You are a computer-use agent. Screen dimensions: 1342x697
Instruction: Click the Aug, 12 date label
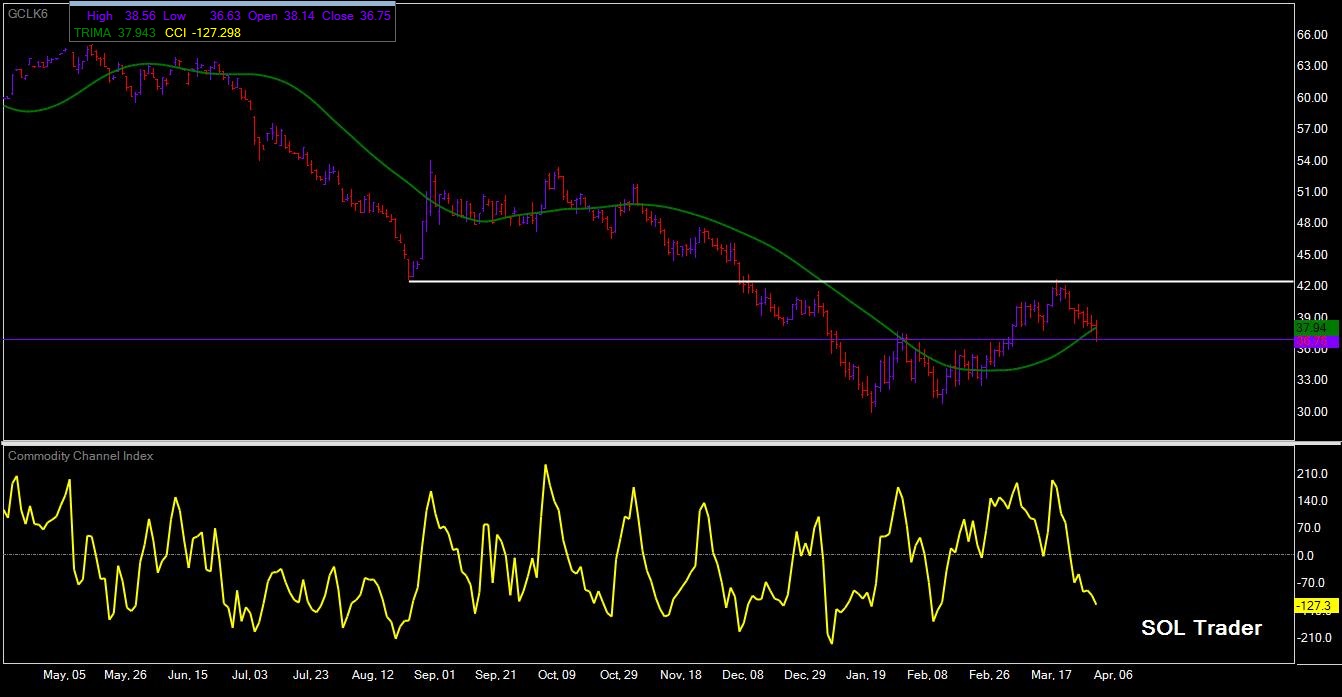371,676
